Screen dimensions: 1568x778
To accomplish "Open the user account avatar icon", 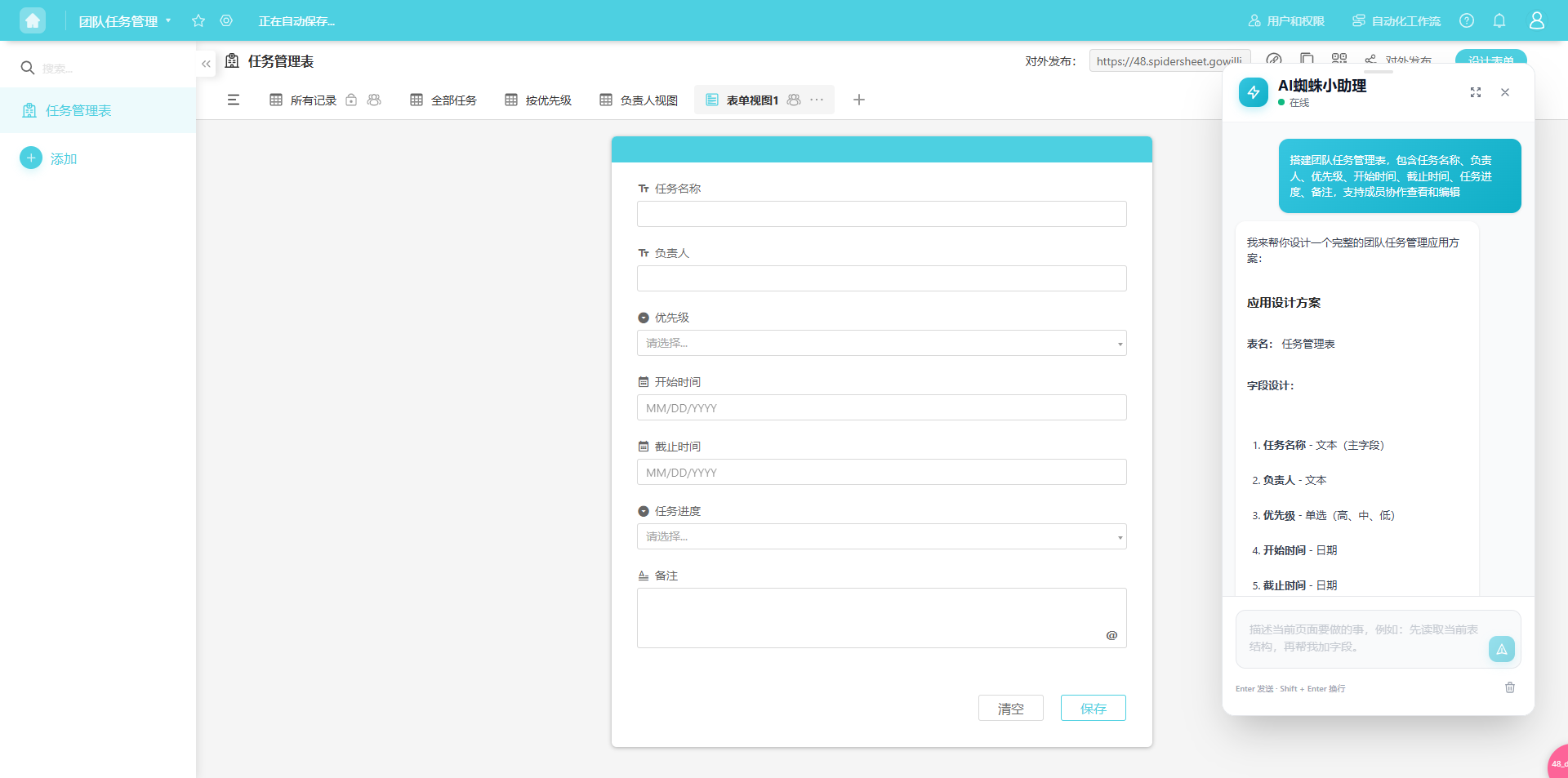I will click(1537, 20).
